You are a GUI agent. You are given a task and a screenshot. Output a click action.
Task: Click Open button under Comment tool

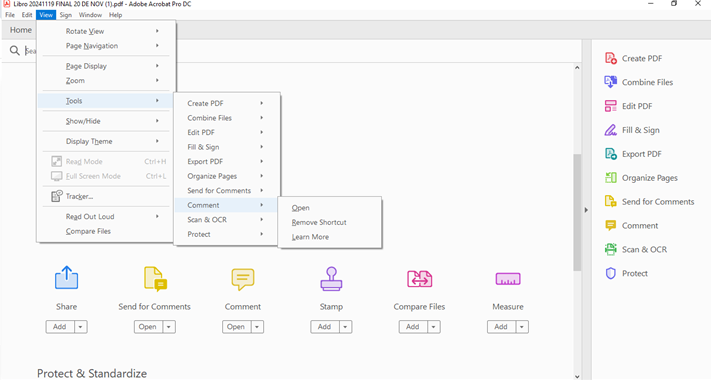pos(236,327)
